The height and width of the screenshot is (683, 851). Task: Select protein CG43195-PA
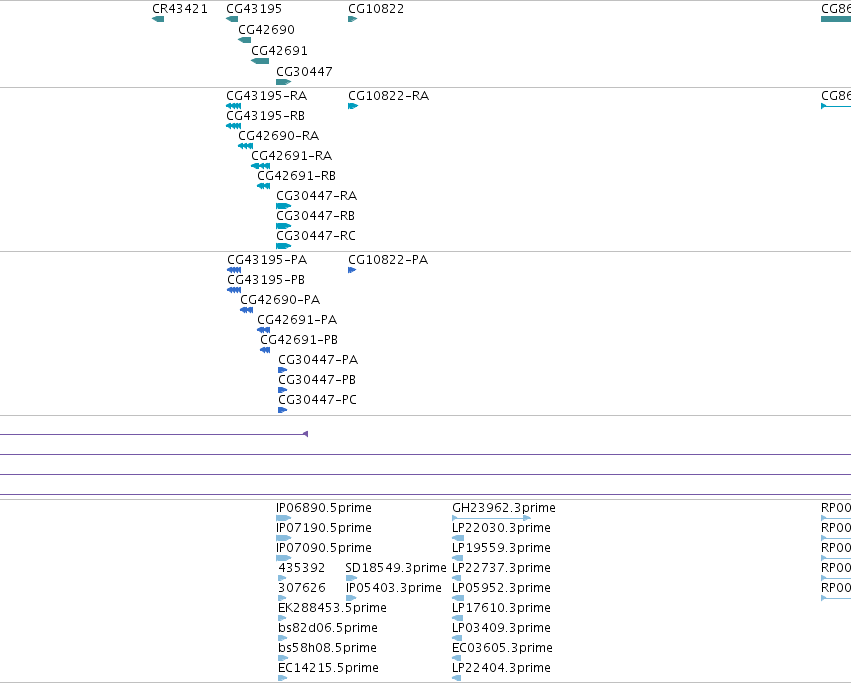click(x=267, y=260)
